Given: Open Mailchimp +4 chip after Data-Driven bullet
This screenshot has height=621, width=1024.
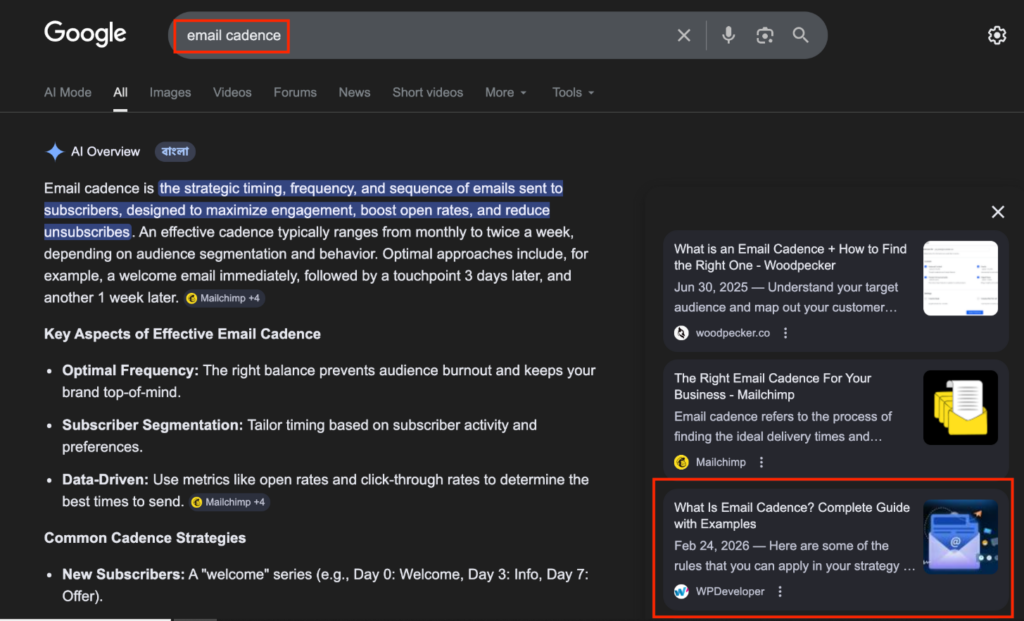Looking at the screenshot, I should coord(229,502).
